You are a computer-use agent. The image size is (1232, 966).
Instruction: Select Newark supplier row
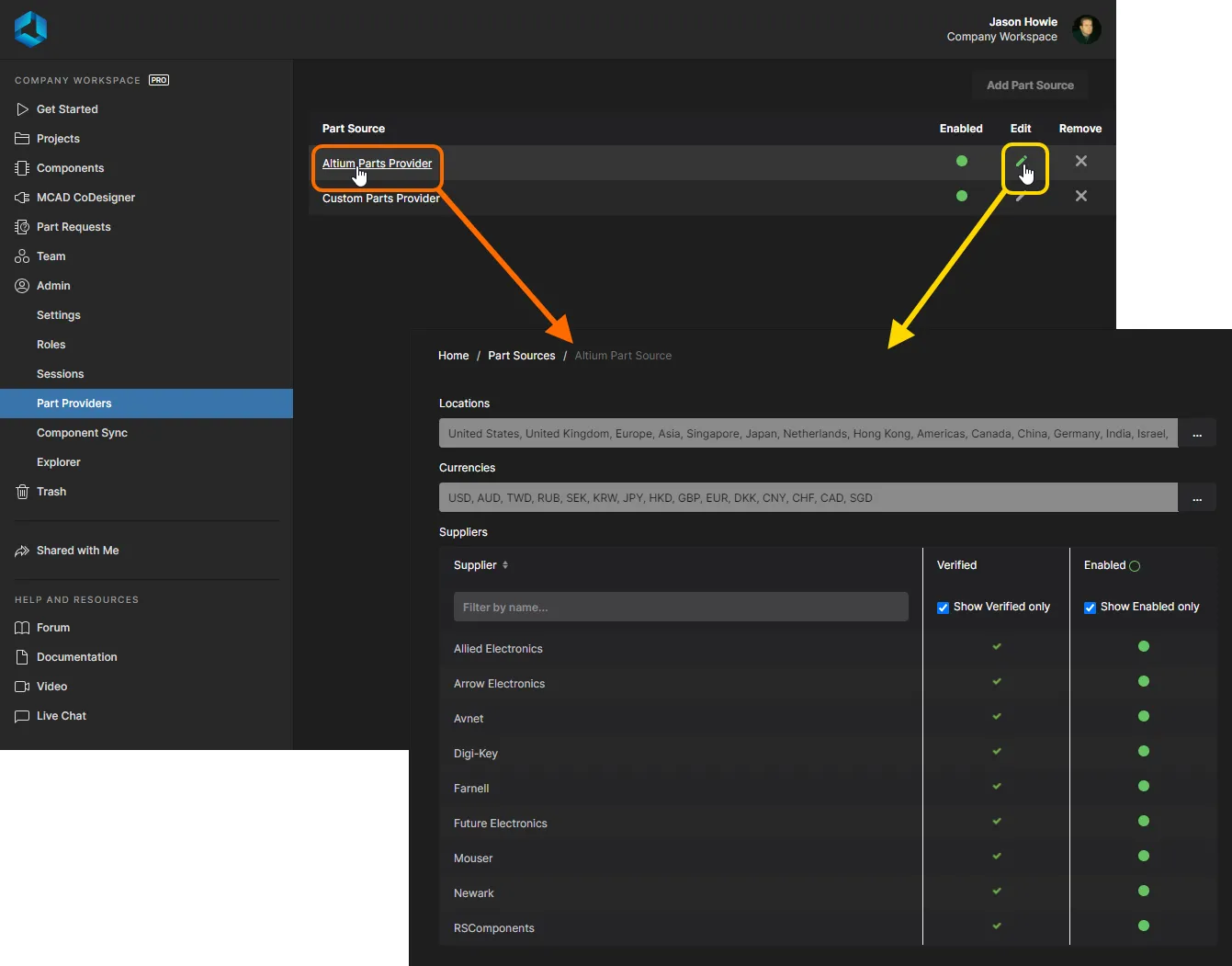(x=828, y=893)
